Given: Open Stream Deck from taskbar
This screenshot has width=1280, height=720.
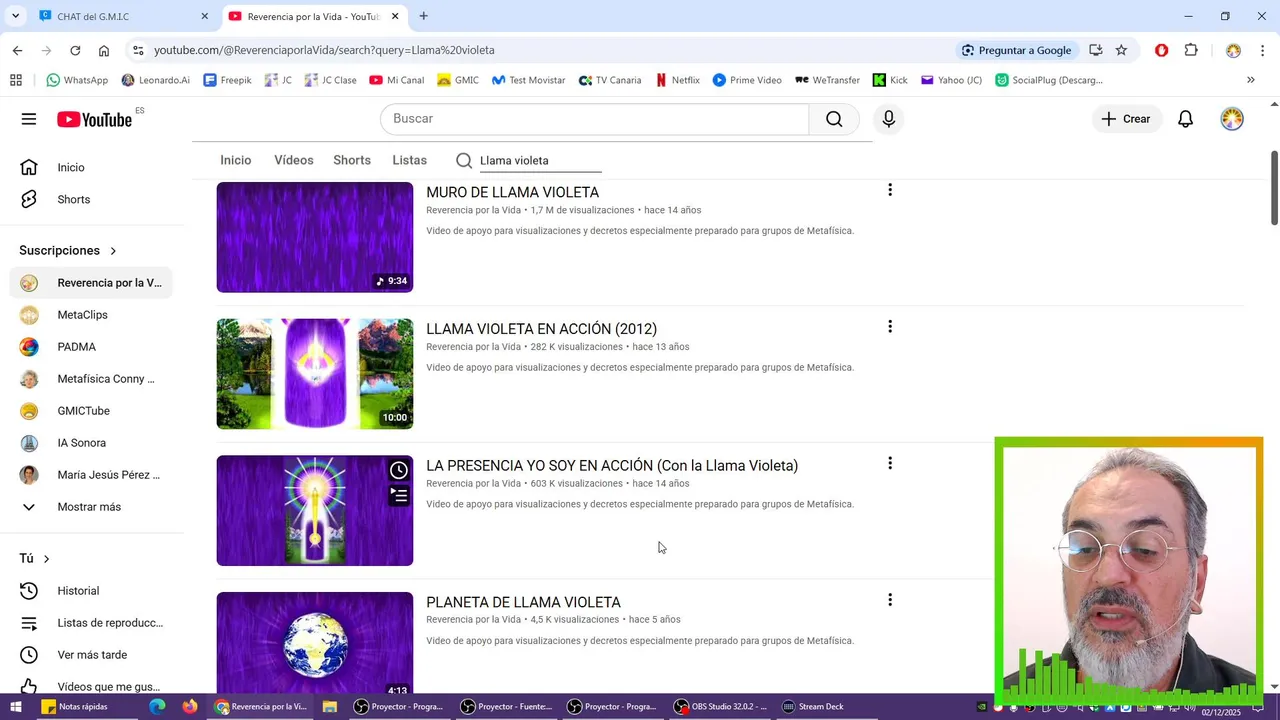Looking at the screenshot, I should coord(813,707).
